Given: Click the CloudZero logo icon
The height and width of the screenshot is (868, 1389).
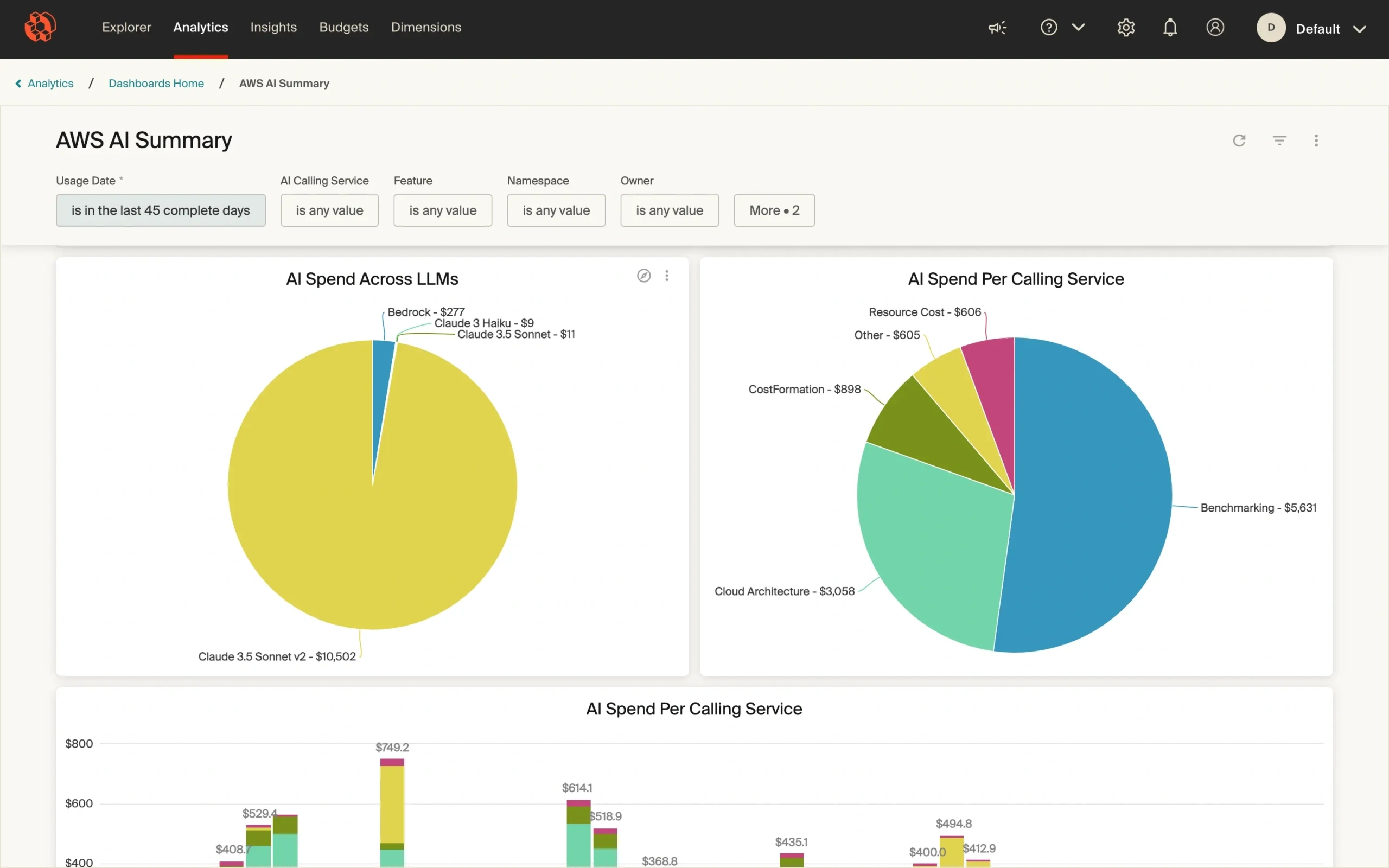Looking at the screenshot, I should pos(40,27).
